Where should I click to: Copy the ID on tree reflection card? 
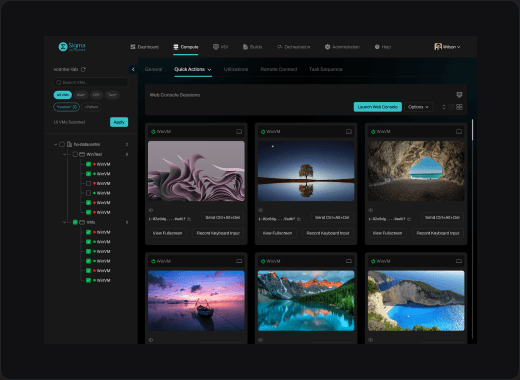[299, 219]
